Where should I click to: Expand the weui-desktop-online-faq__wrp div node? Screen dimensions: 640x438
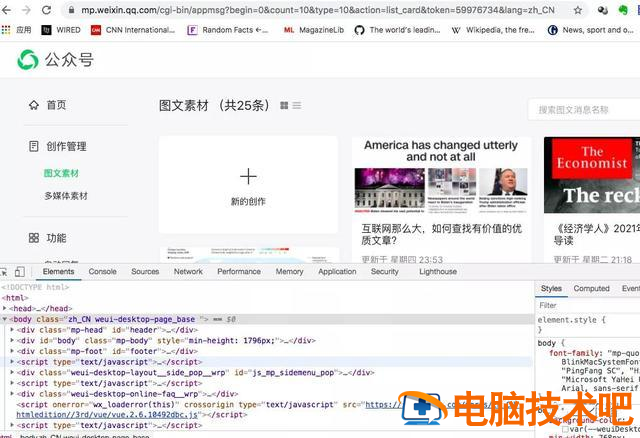pos(12,394)
